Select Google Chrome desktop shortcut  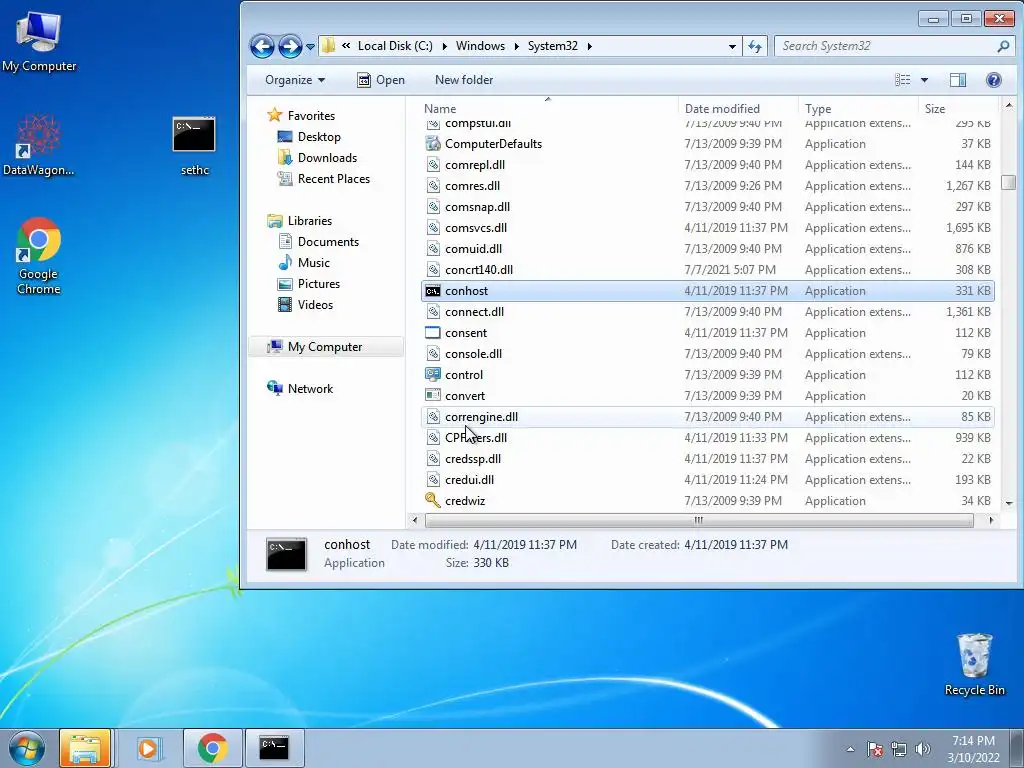point(39,256)
